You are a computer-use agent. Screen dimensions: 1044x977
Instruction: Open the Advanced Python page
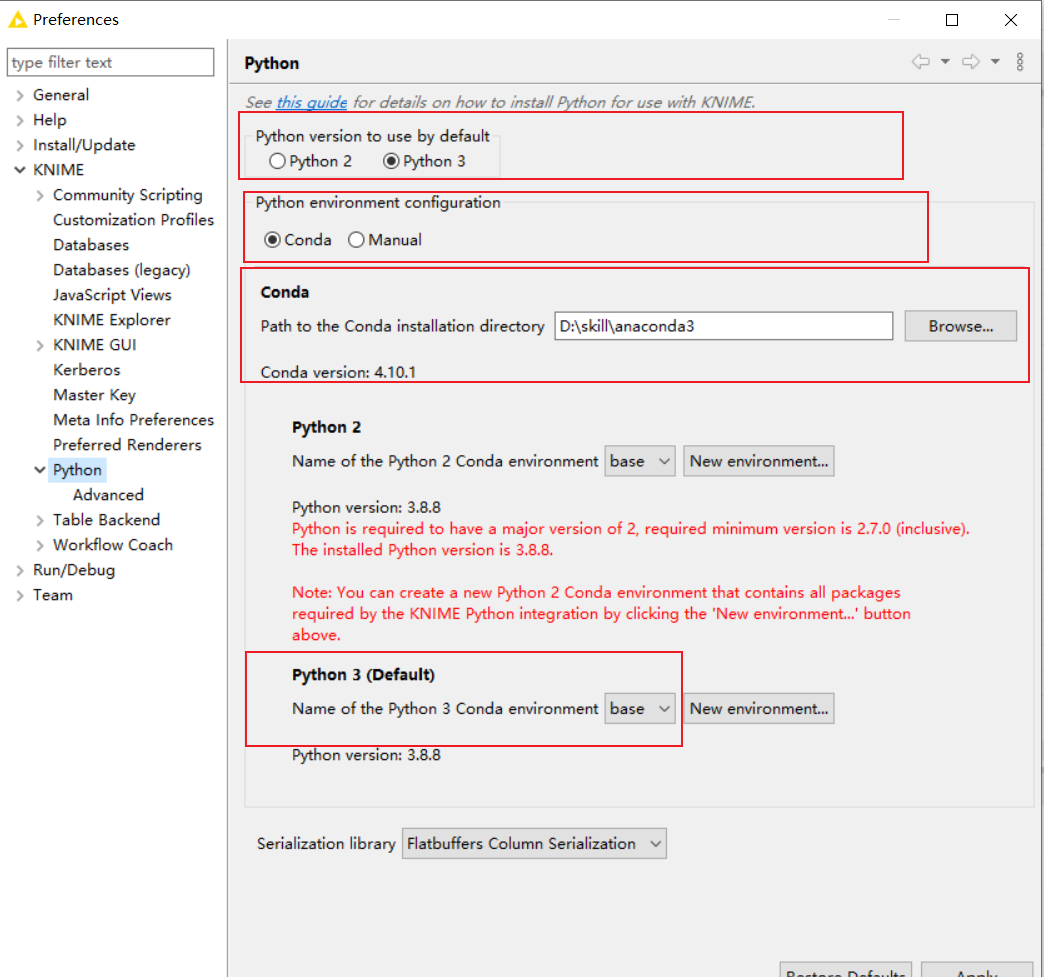pyautogui.click(x=109, y=495)
